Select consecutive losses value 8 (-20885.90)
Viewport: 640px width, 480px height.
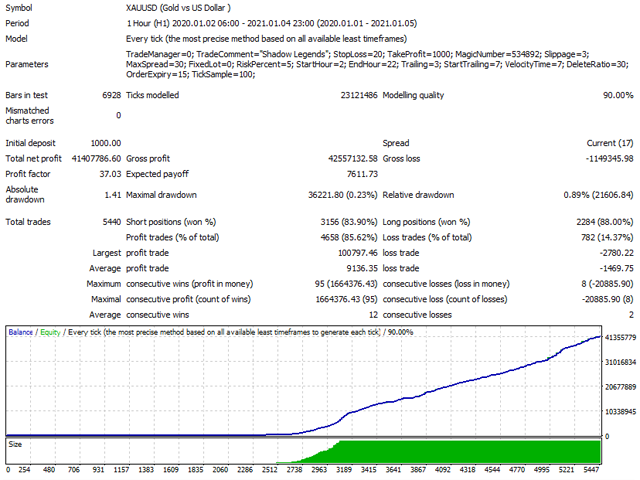(607, 284)
